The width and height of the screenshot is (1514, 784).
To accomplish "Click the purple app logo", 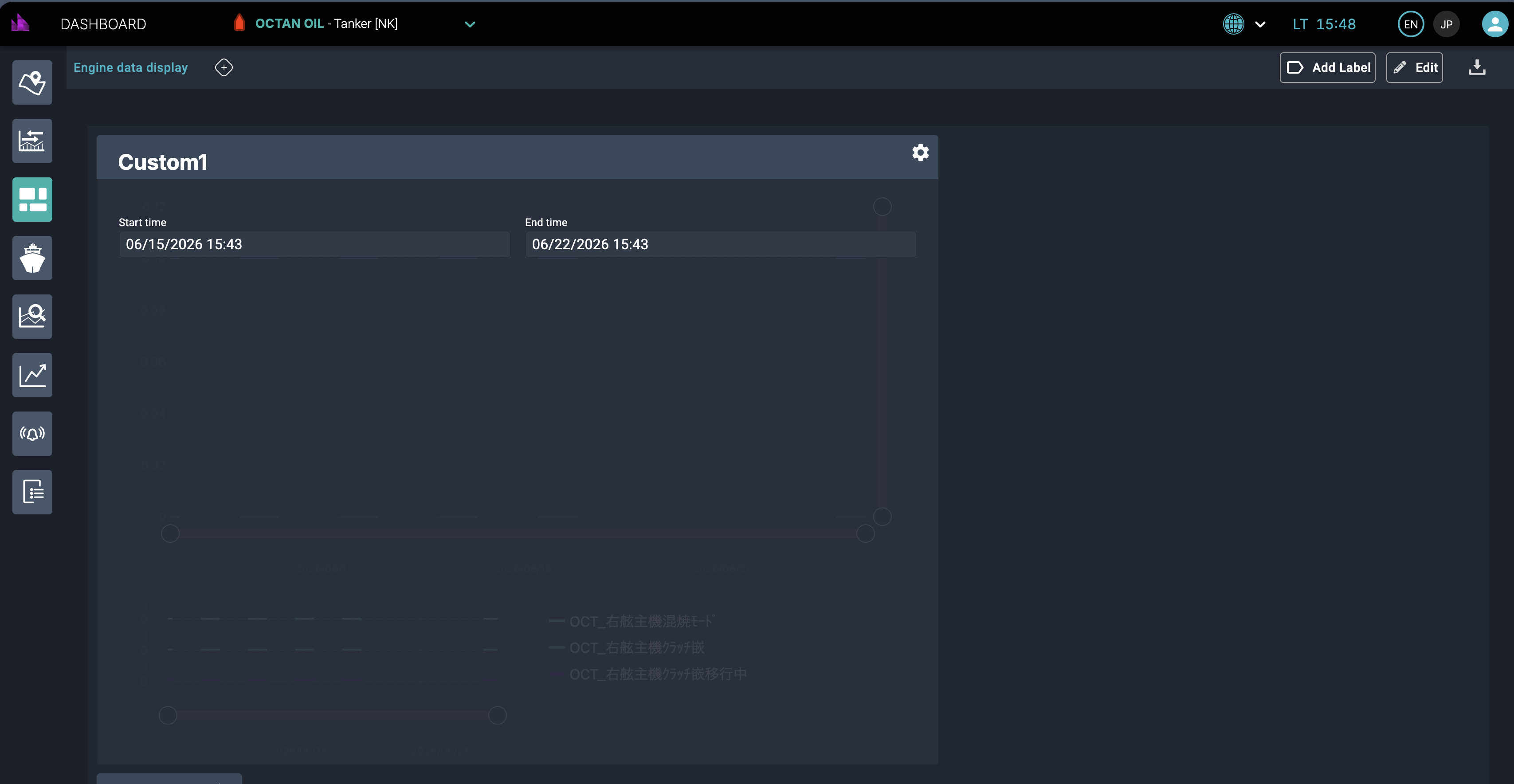I will [x=20, y=23].
